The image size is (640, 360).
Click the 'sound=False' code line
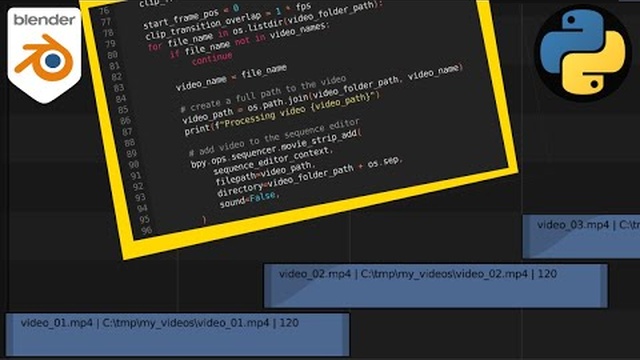pos(249,199)
